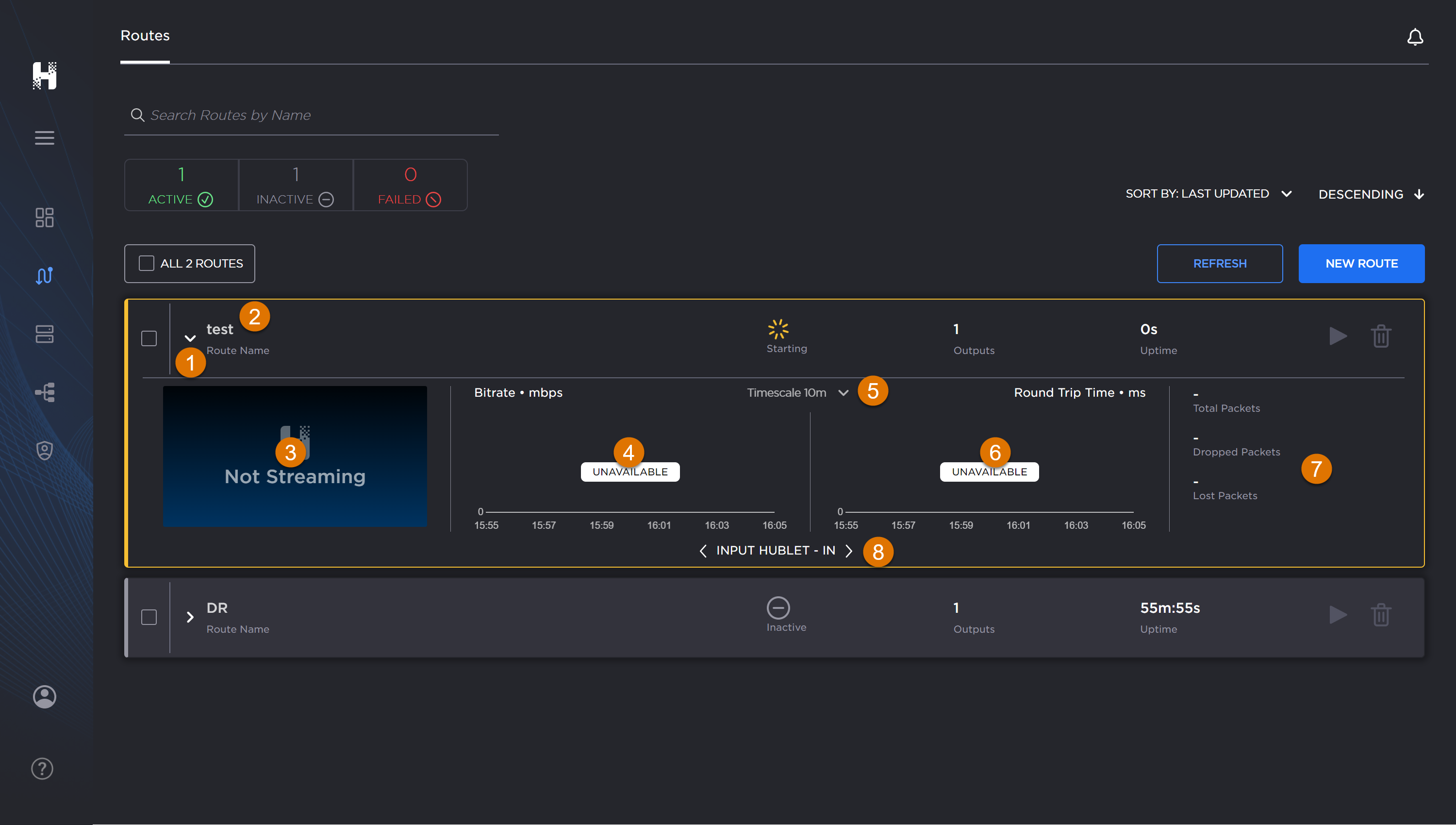This screenshot has width=1456, height=825.
Task: Click the NEW ROUTE button
Action: click(1362, 263)
